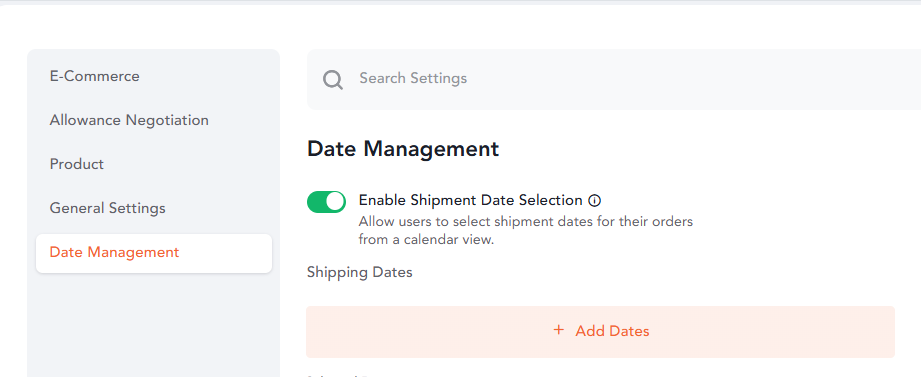This screenshot has width=921, height=377.
Task: Select the active Date Management sidebar item
Action: (154, 253)
